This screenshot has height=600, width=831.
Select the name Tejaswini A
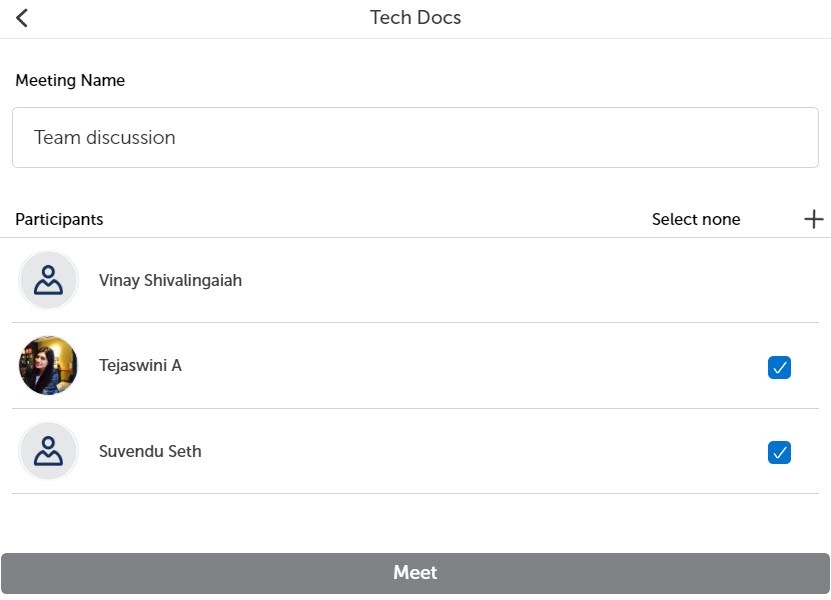tap(140, 365)
